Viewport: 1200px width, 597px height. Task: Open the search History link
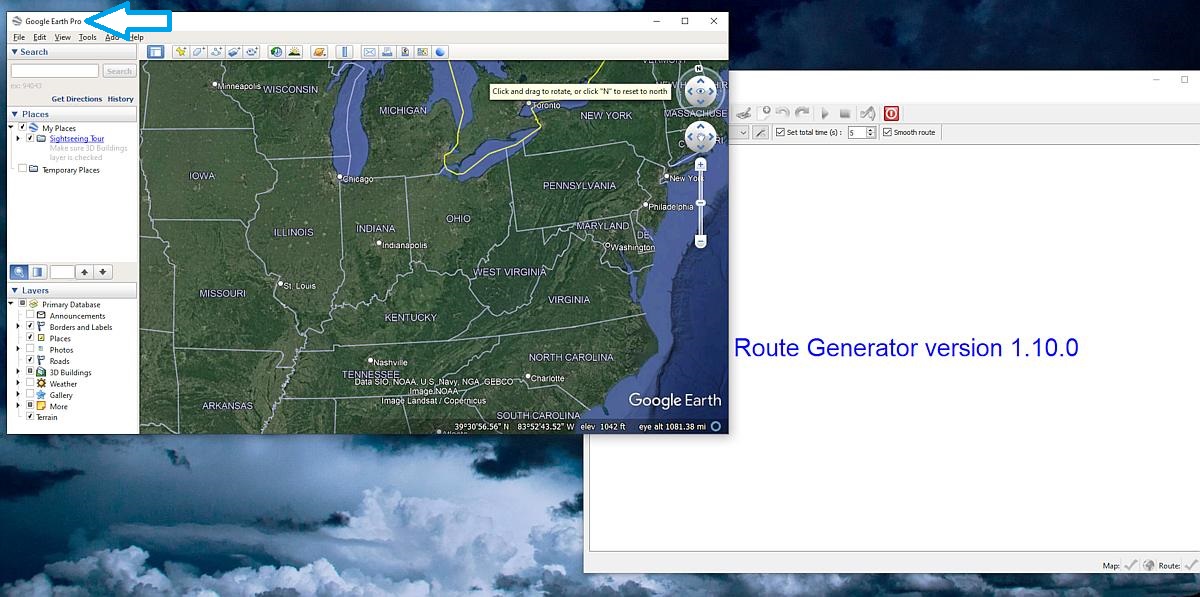[121, 99]
